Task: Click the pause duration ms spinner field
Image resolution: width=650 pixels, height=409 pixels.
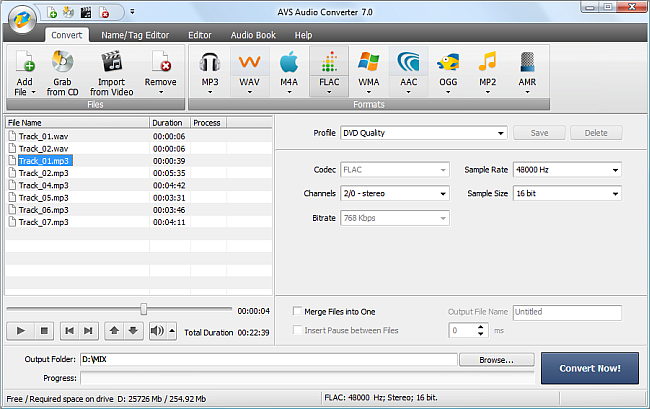Action: click(468, 330)
